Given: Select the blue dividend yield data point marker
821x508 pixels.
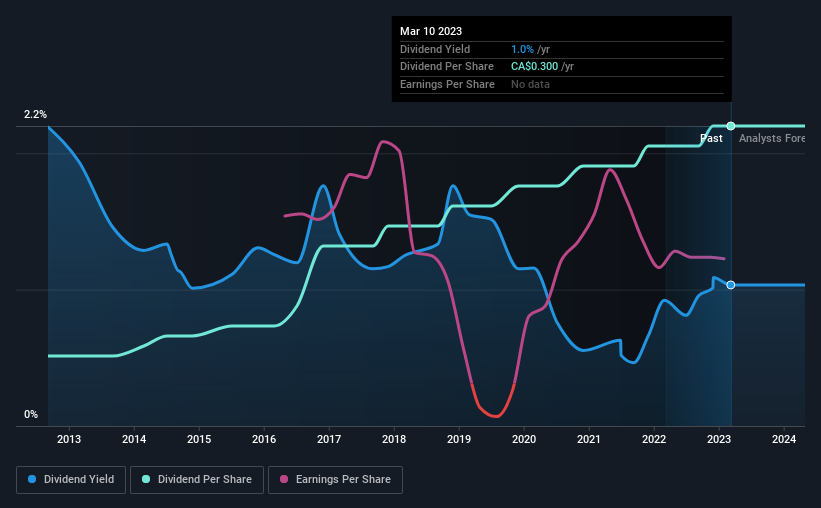Looking at the screenshot, I should [731, 285].
